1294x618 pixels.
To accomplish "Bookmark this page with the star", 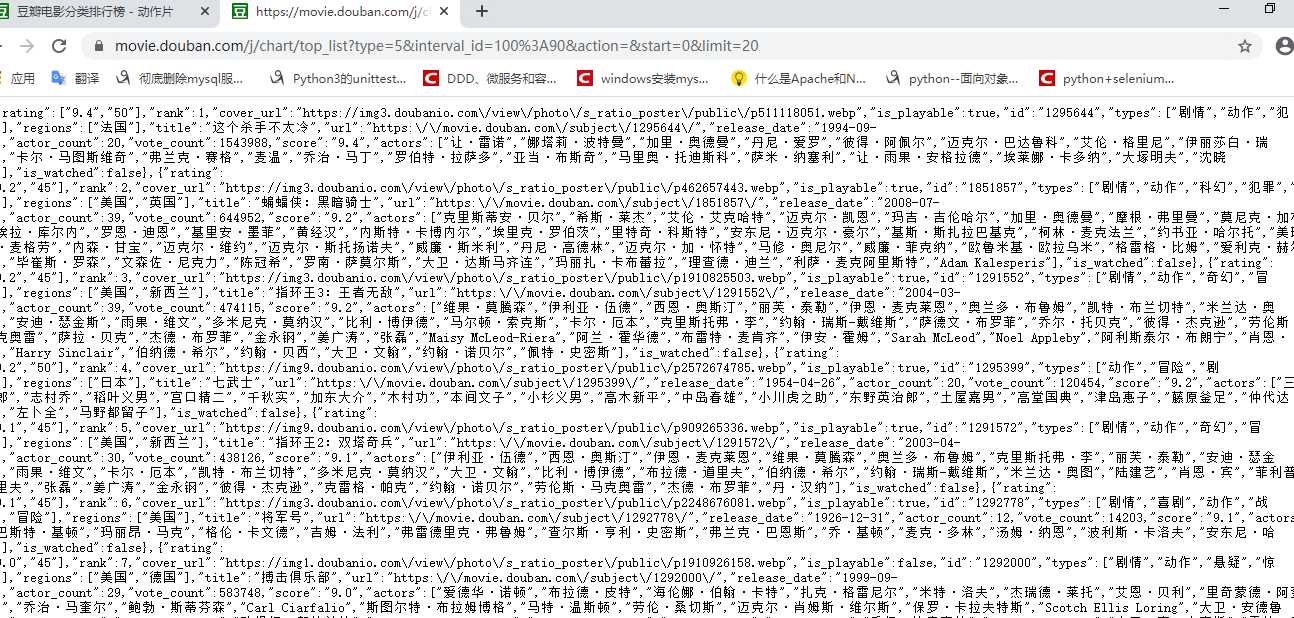I will point(1244,46).
